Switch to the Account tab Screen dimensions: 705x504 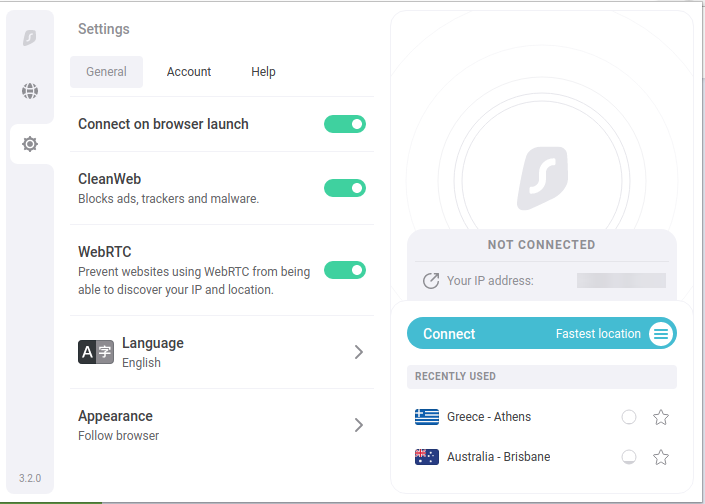coord(189,72)
